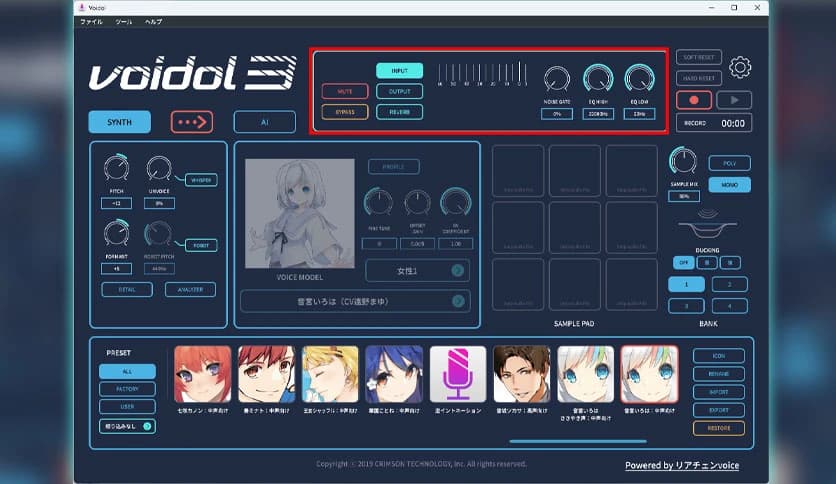Screen dimensions: 836x484
Task: Adjust the FORMANT knob
Action: click(x=116, y=234)
